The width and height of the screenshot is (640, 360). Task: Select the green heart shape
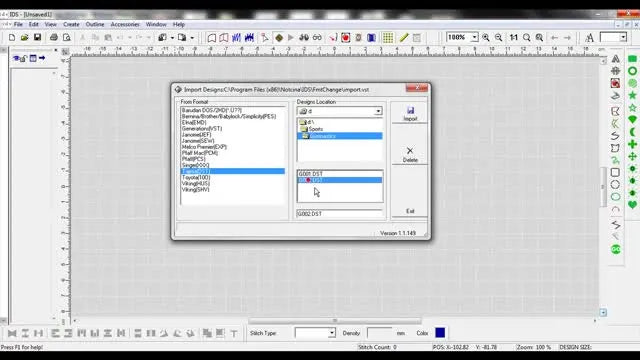[x=632, y=205]
